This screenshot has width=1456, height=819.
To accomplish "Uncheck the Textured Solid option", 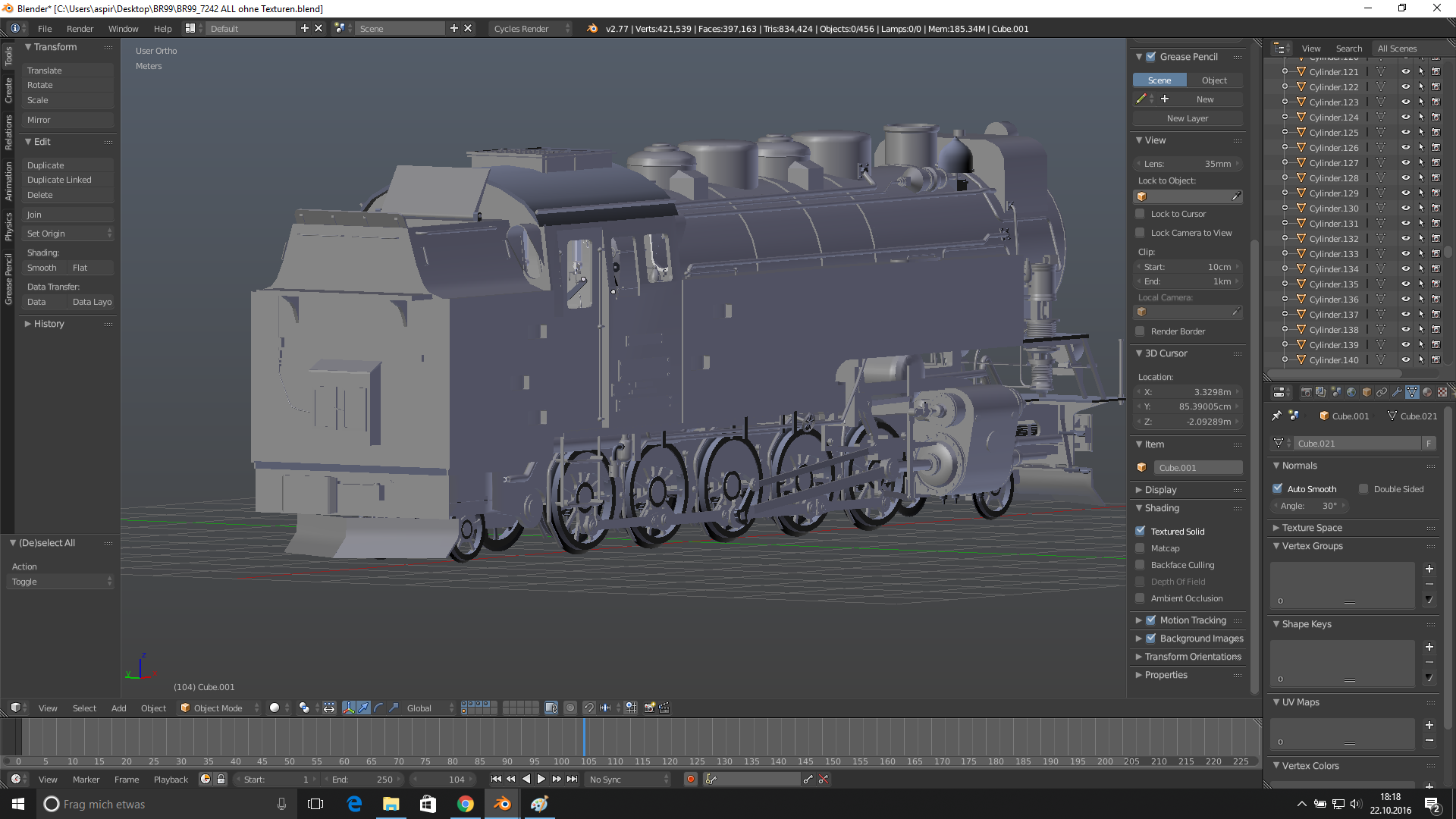I will [x=1140, y=531].
